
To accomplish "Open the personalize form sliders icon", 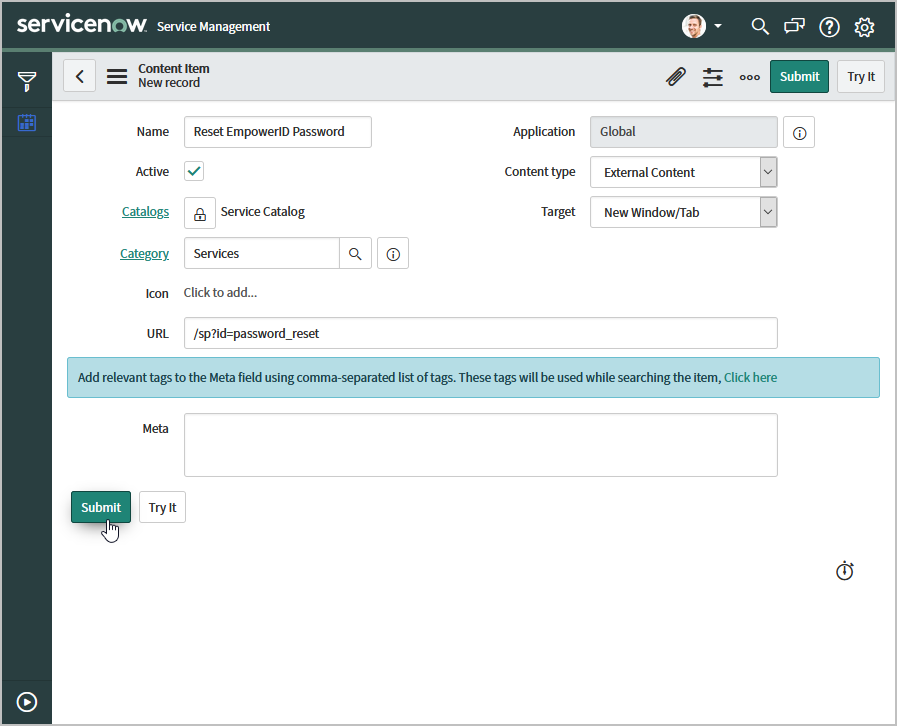I will (x=712, y=77).
